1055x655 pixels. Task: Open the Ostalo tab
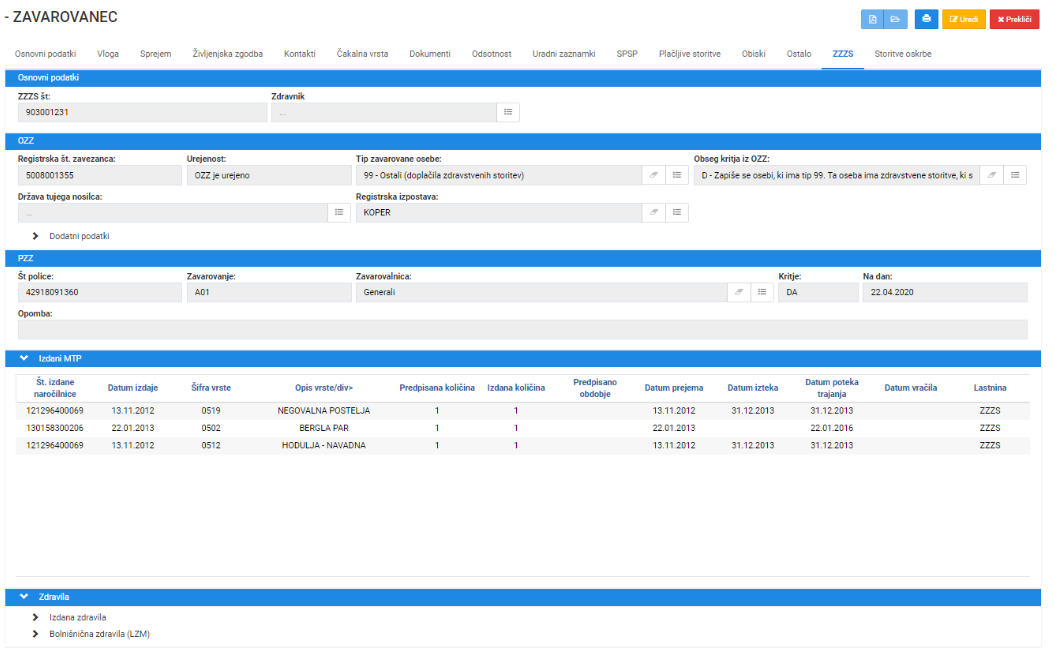click(x=799, y=54)
